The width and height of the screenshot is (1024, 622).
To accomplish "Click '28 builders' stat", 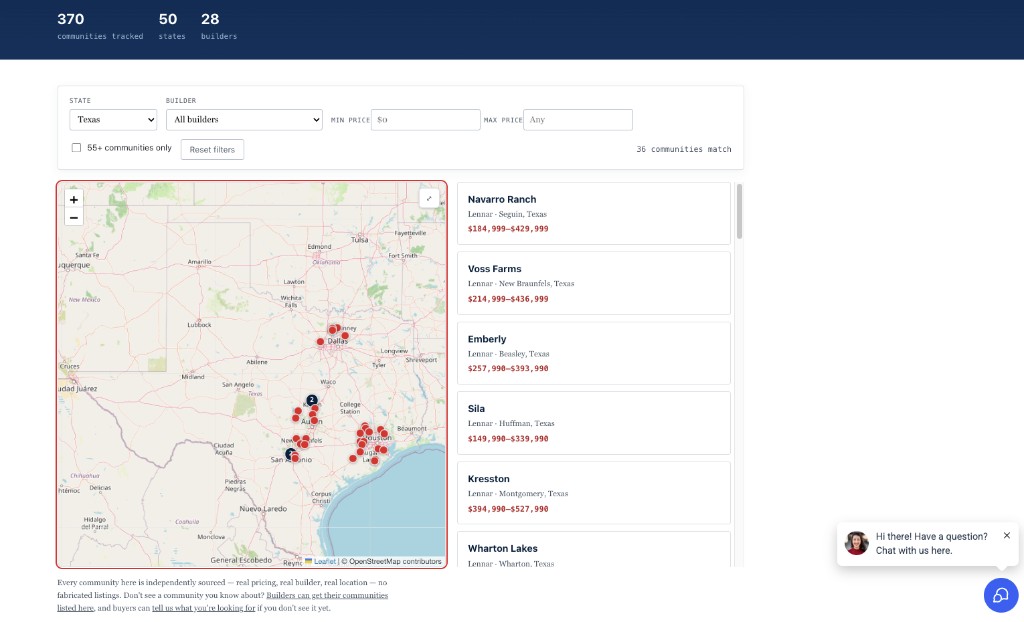I will [x=219, y=26].
